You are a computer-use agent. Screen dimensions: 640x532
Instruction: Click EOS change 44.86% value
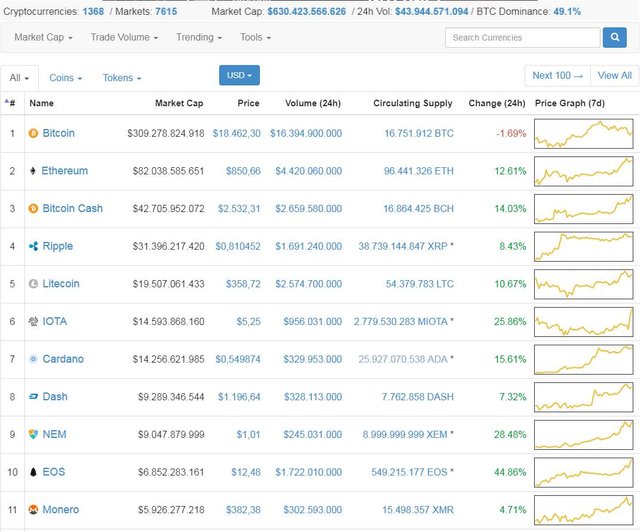click(510, 472)
